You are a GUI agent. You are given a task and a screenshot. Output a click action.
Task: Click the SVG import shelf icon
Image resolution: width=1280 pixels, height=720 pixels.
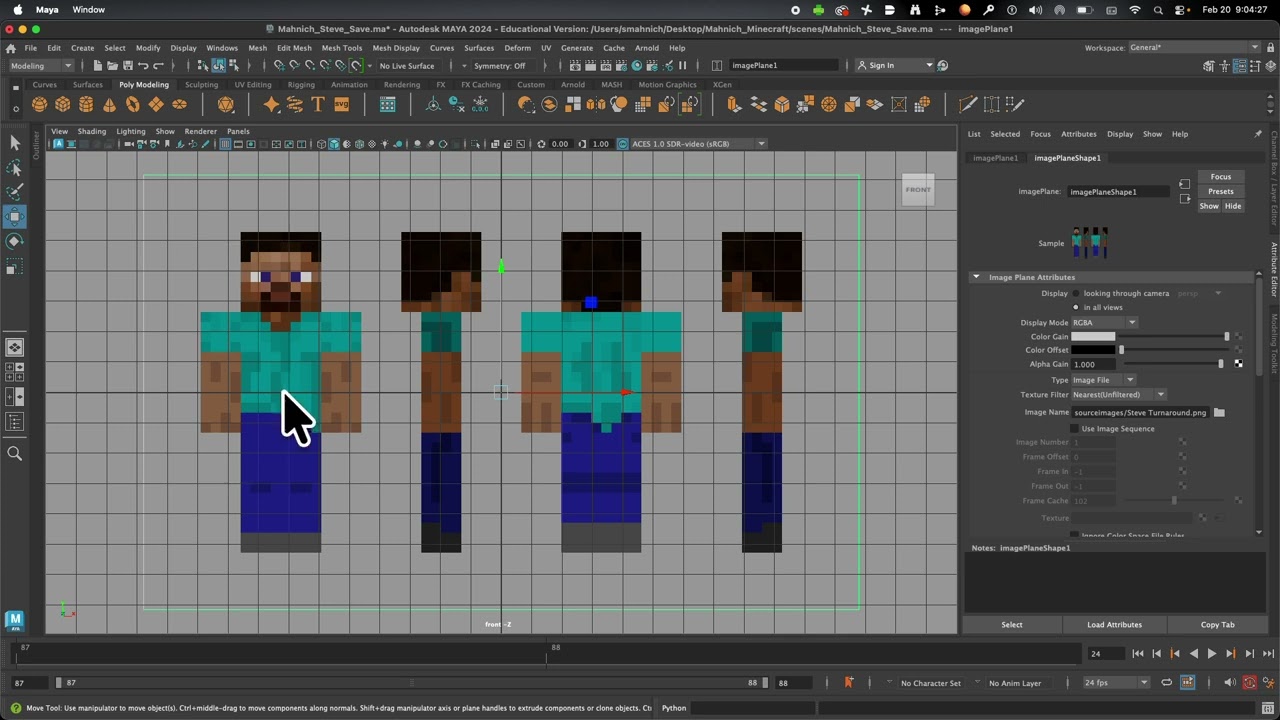(x=342, y=104)
